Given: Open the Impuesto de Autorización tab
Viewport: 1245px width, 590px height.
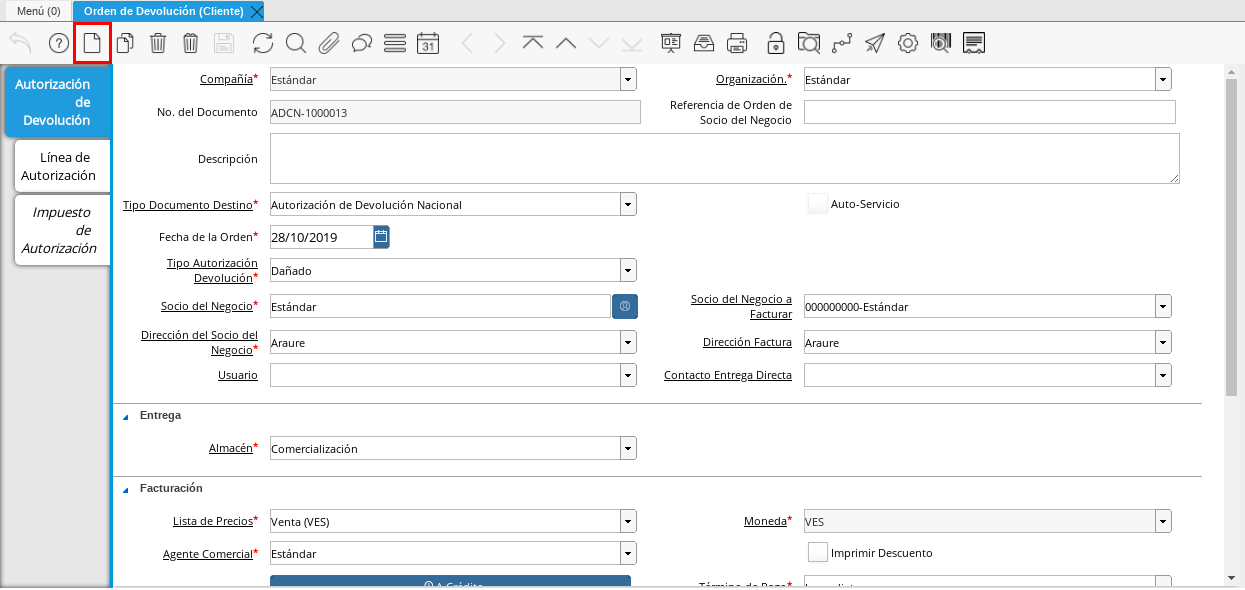Looking at the screenshot, I should [60, 230].
